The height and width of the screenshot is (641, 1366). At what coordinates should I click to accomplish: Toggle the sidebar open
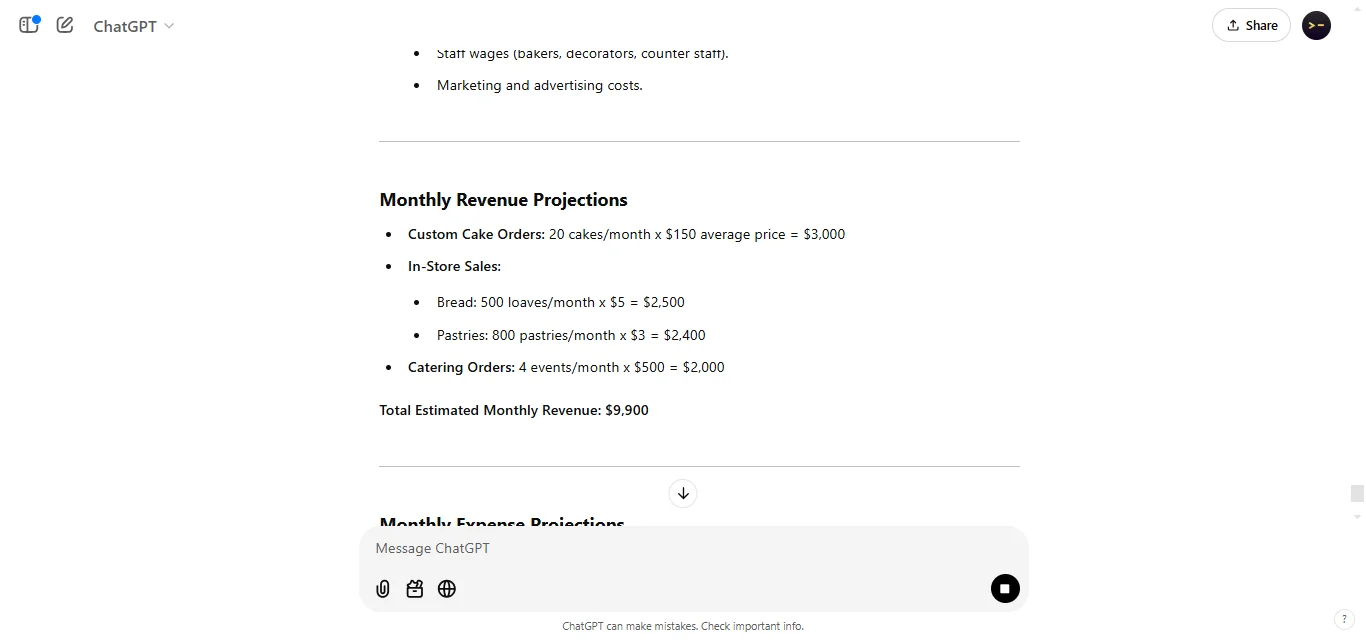click(28, 25)
